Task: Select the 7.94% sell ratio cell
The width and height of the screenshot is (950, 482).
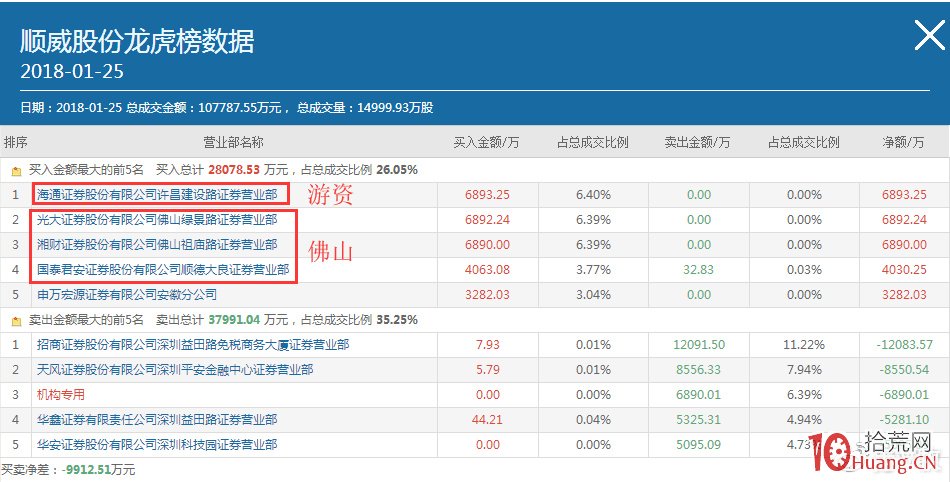Action: click(804, 369)
